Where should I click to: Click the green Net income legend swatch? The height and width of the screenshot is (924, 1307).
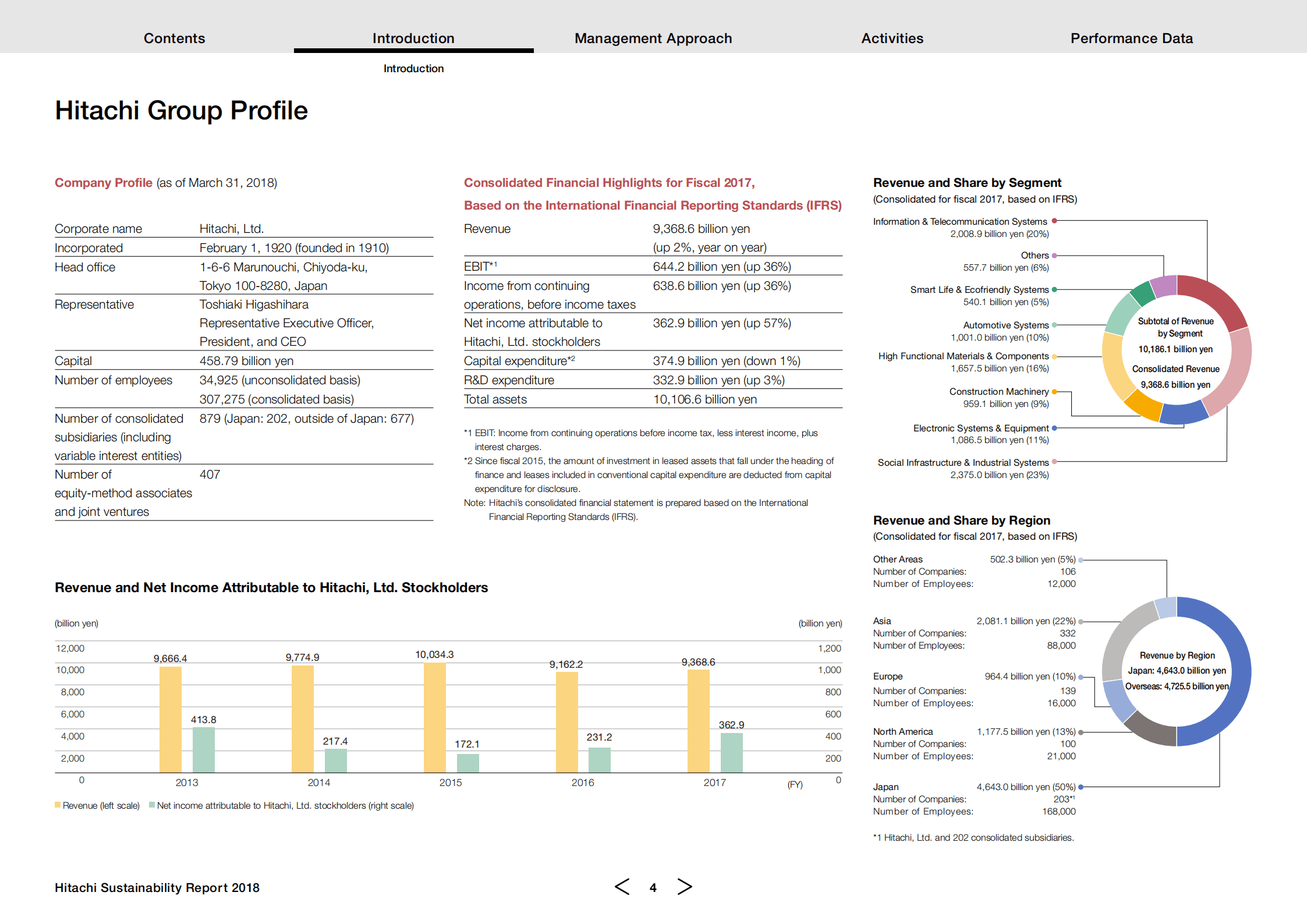pyautogui.click(x=152, y=805)
